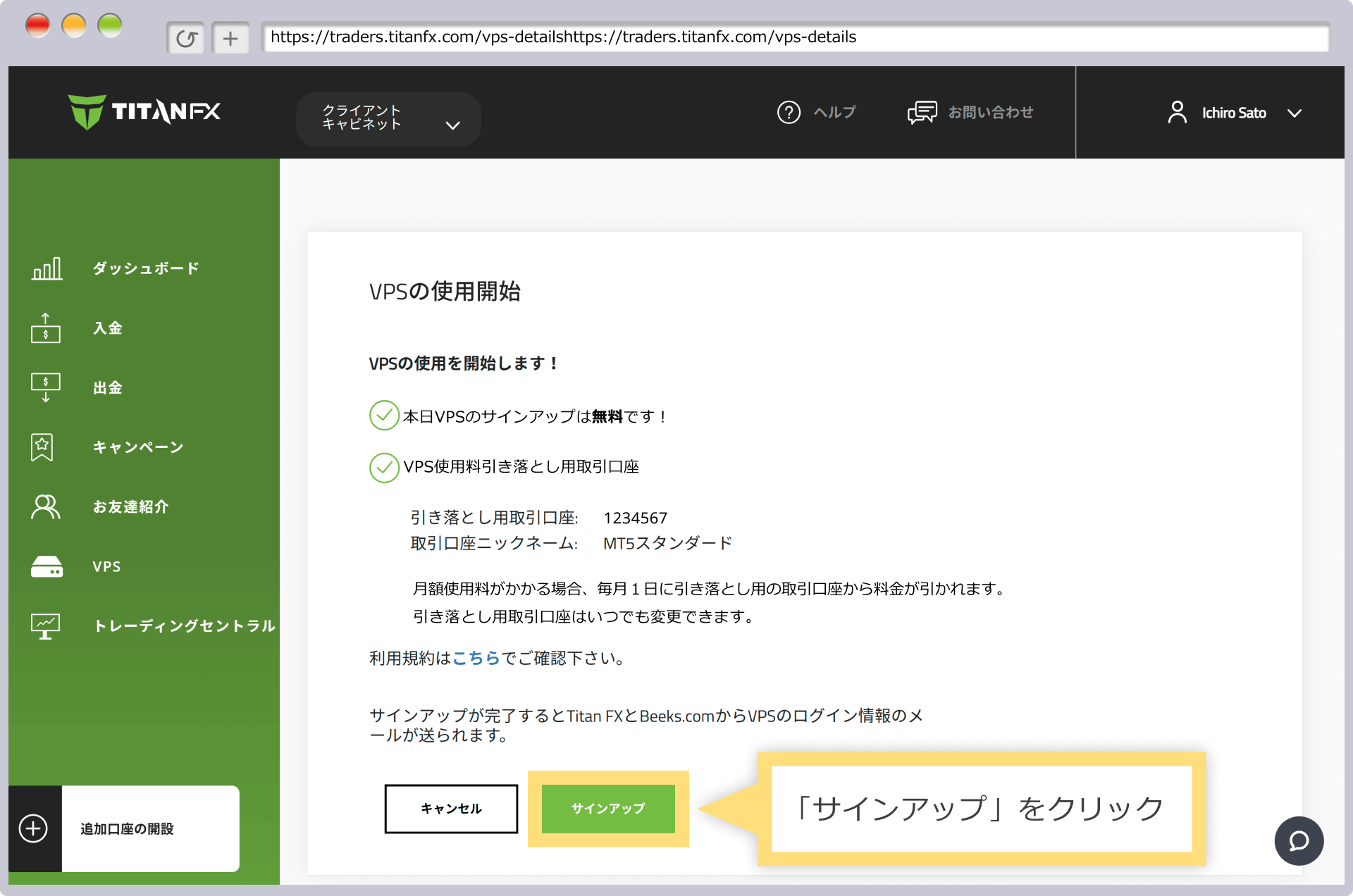Click the account number 1234567

pos(635,518)
